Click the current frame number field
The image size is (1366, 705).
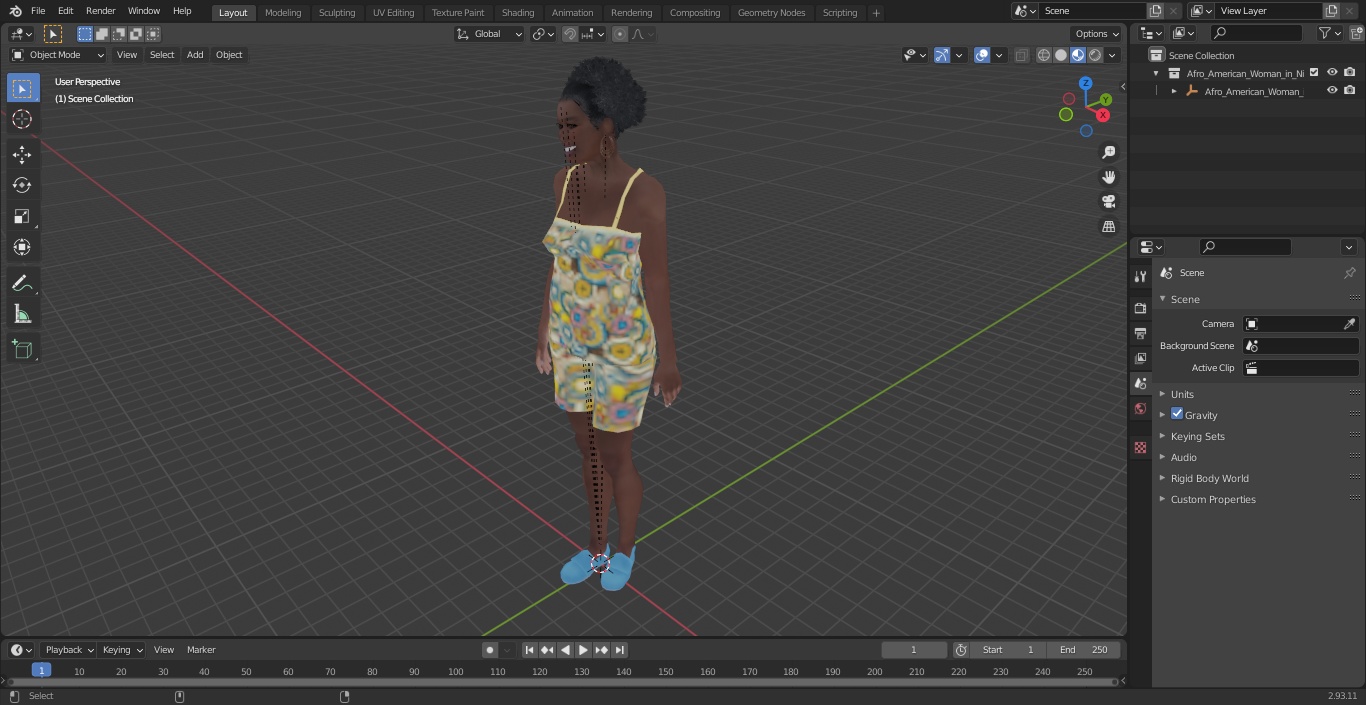913,650
